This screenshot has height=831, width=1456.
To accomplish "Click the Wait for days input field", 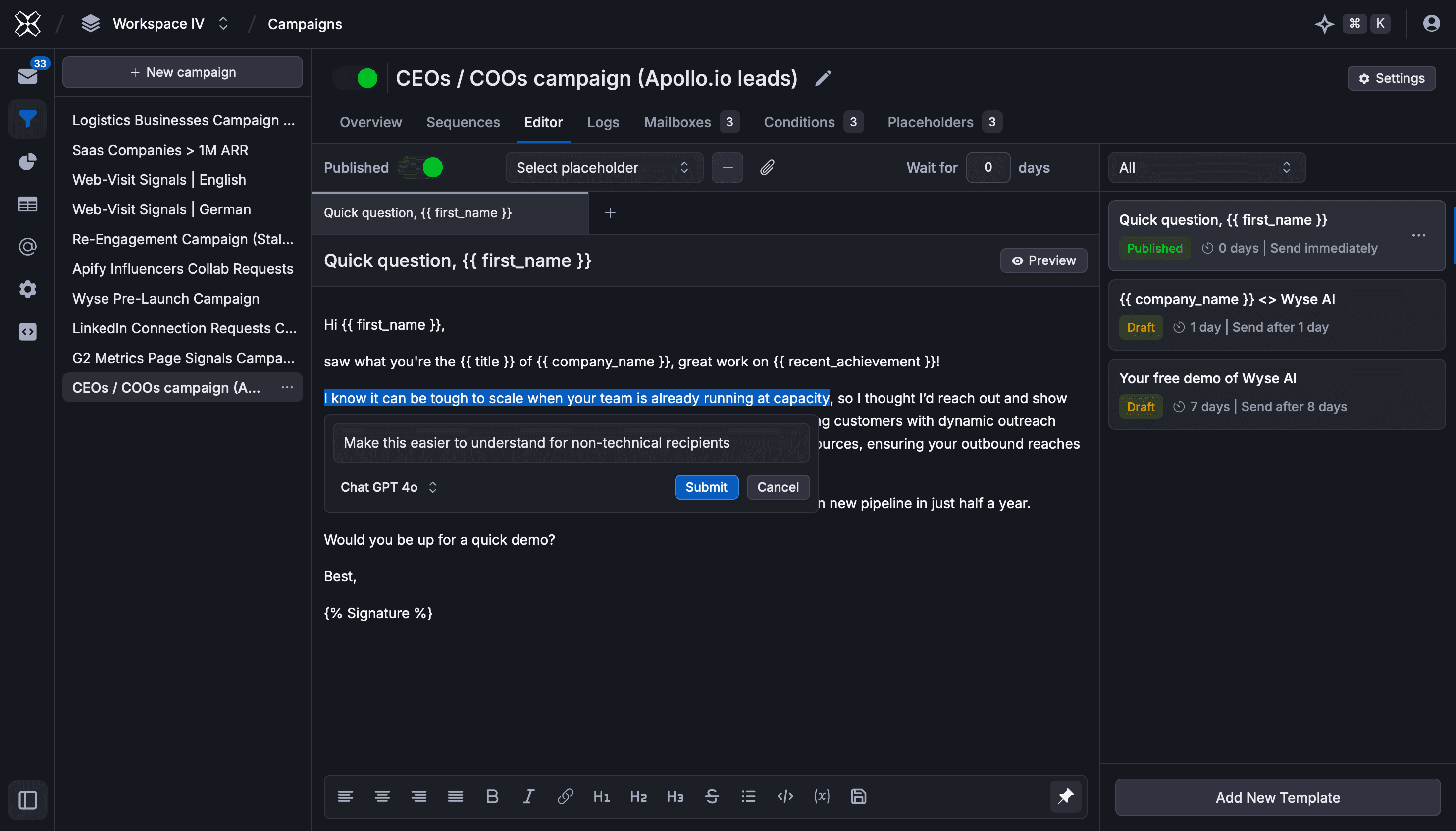I will click(x=988, y=167).
